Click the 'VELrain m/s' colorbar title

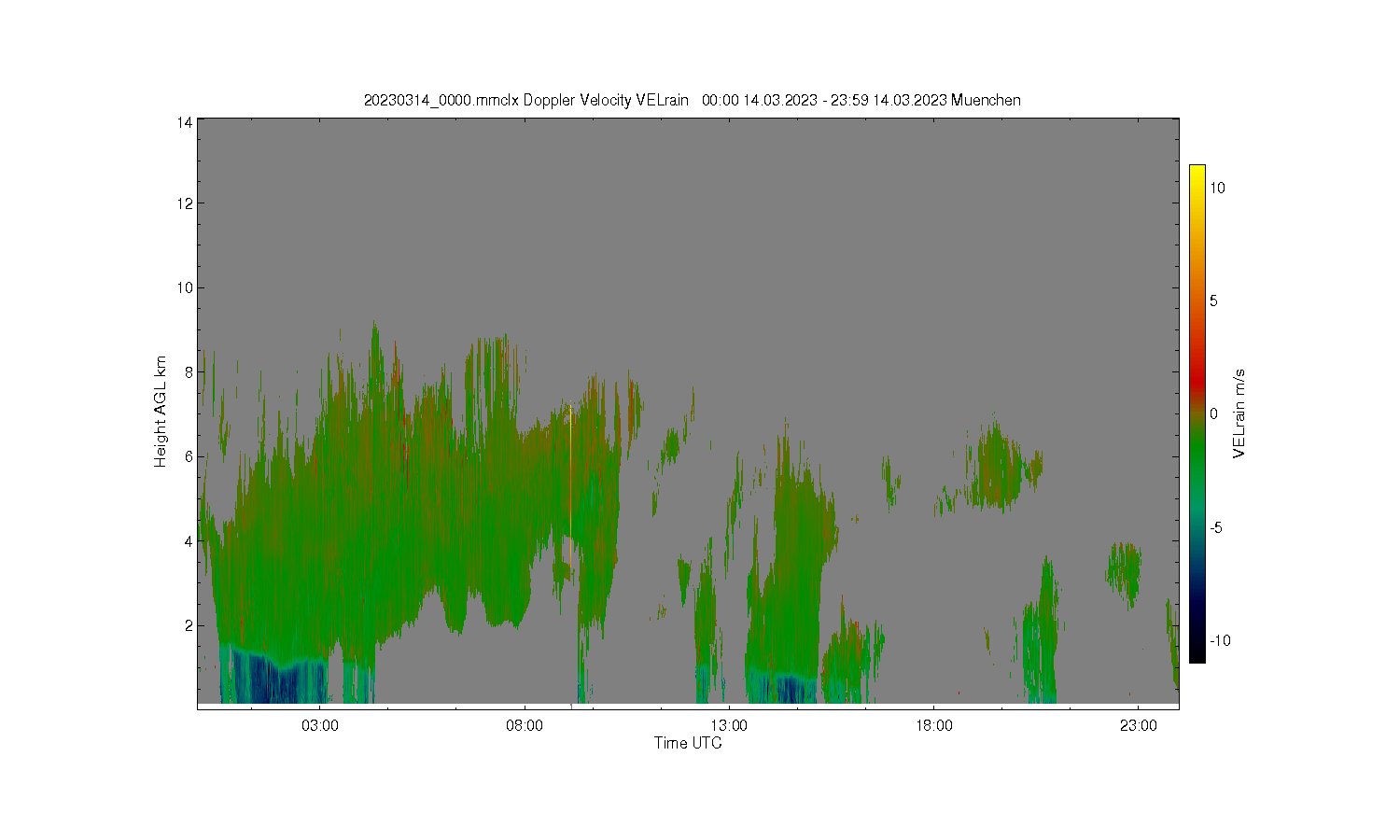coord(1239,413)
